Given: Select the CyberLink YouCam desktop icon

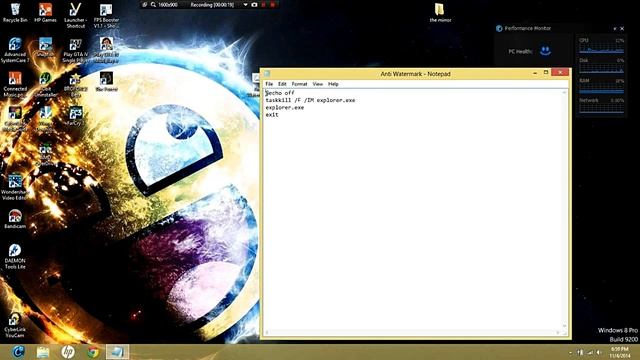Looking at the screenshot, I should tap(15, 325).
